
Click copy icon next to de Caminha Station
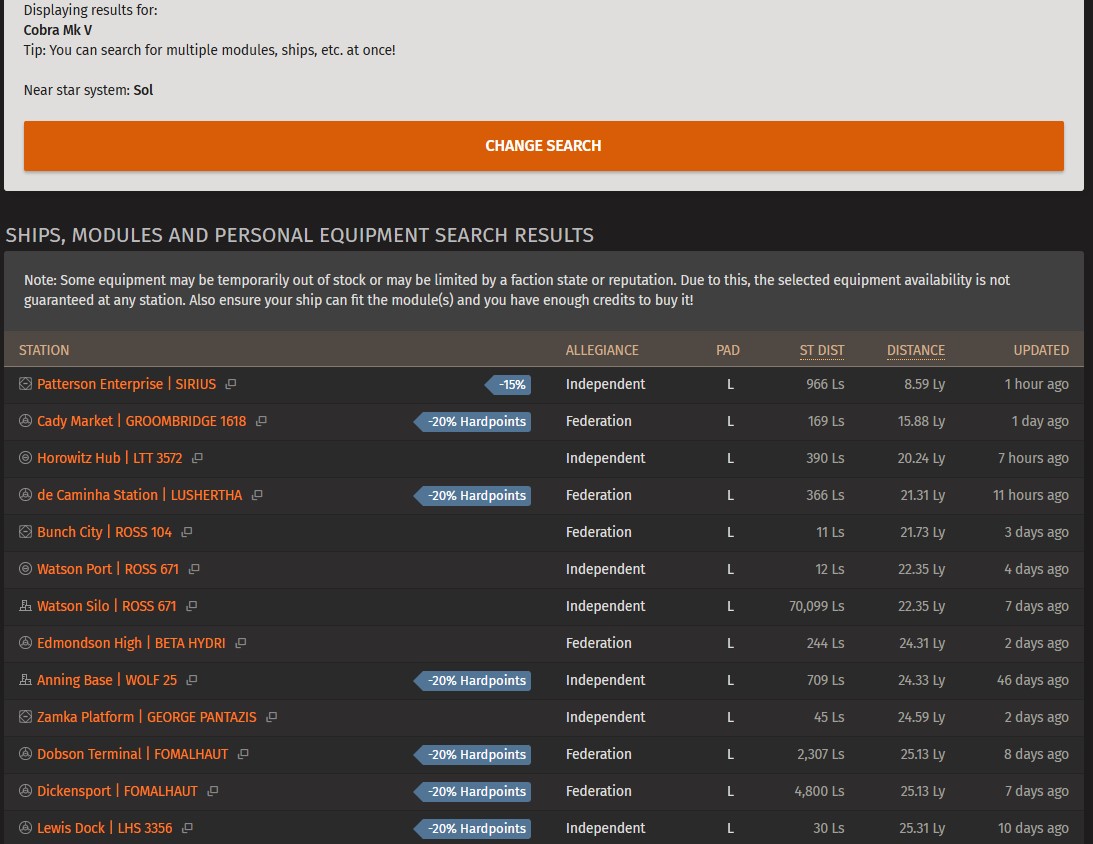(x=257, y=495)
